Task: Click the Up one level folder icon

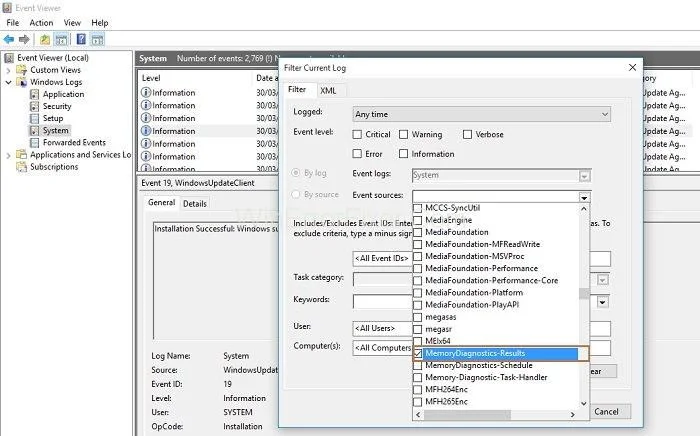Action: tap(45, 39)
